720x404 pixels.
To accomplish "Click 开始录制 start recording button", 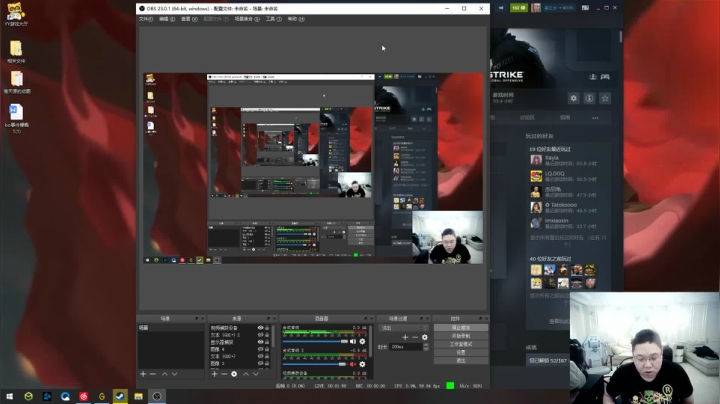I will pyautogui.click(x=461, y=336).
